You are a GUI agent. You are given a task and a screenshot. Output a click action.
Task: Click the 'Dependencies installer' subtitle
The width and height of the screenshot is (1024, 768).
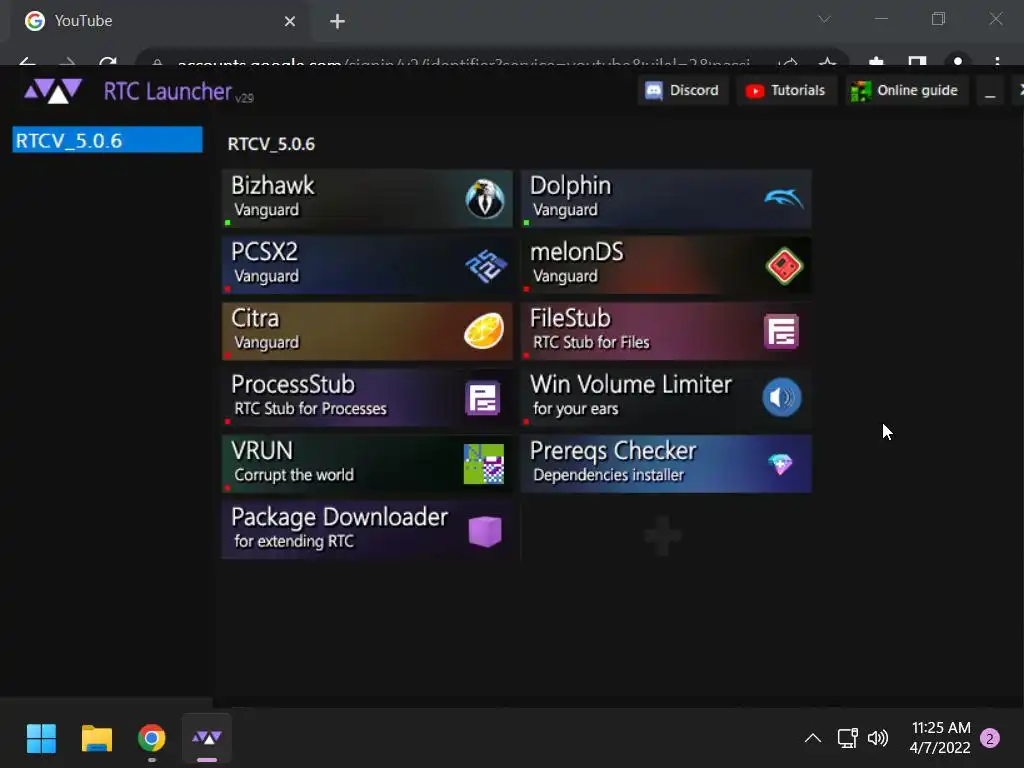[609, 475]
